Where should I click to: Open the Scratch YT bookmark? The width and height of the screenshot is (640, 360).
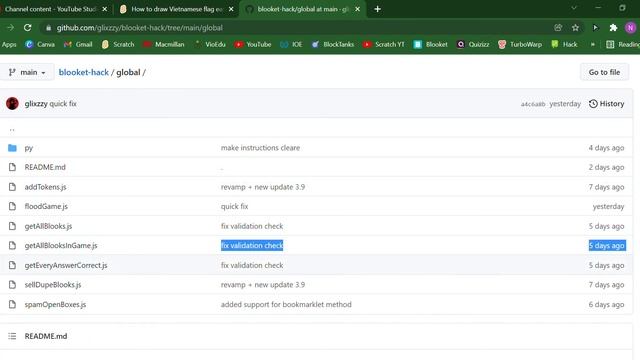pyautogui.click(x=384, y=44)
